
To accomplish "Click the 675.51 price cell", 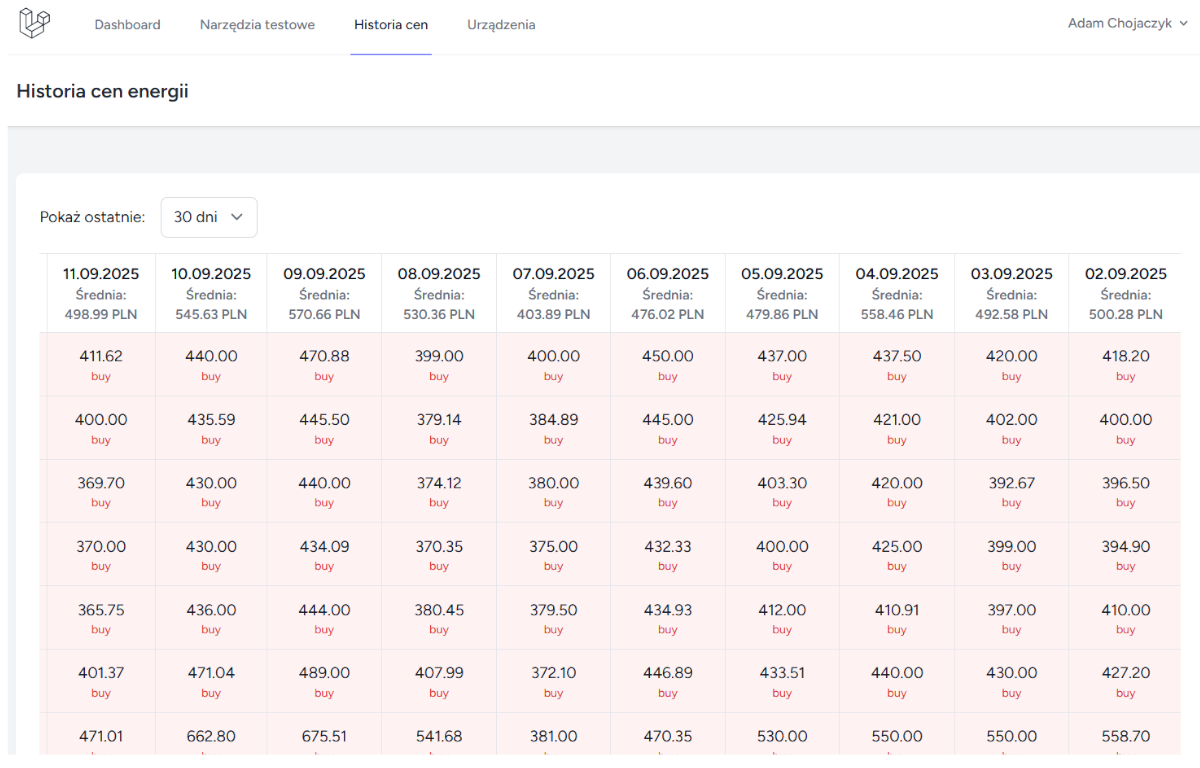I will (x=324, y=735).
